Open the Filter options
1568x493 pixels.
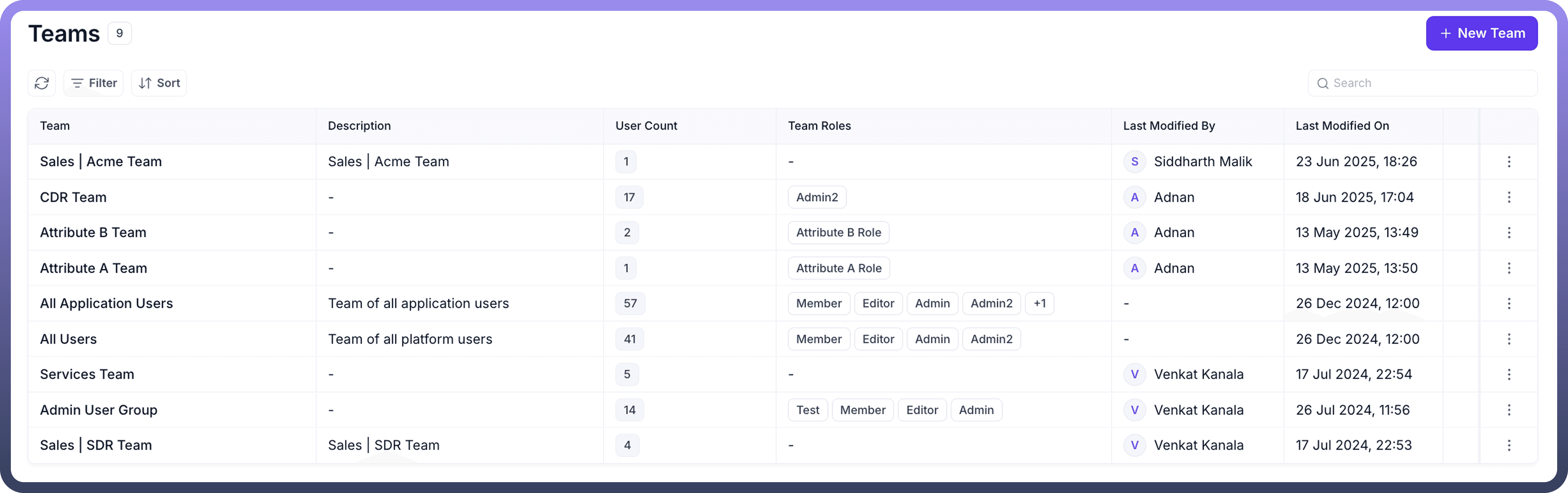pos(94,83)
